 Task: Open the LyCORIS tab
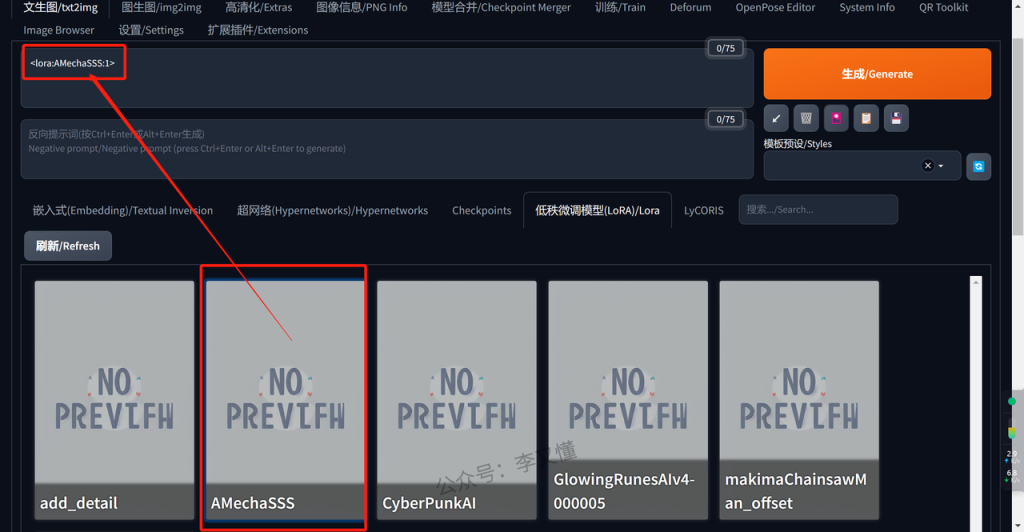point(703,211)
